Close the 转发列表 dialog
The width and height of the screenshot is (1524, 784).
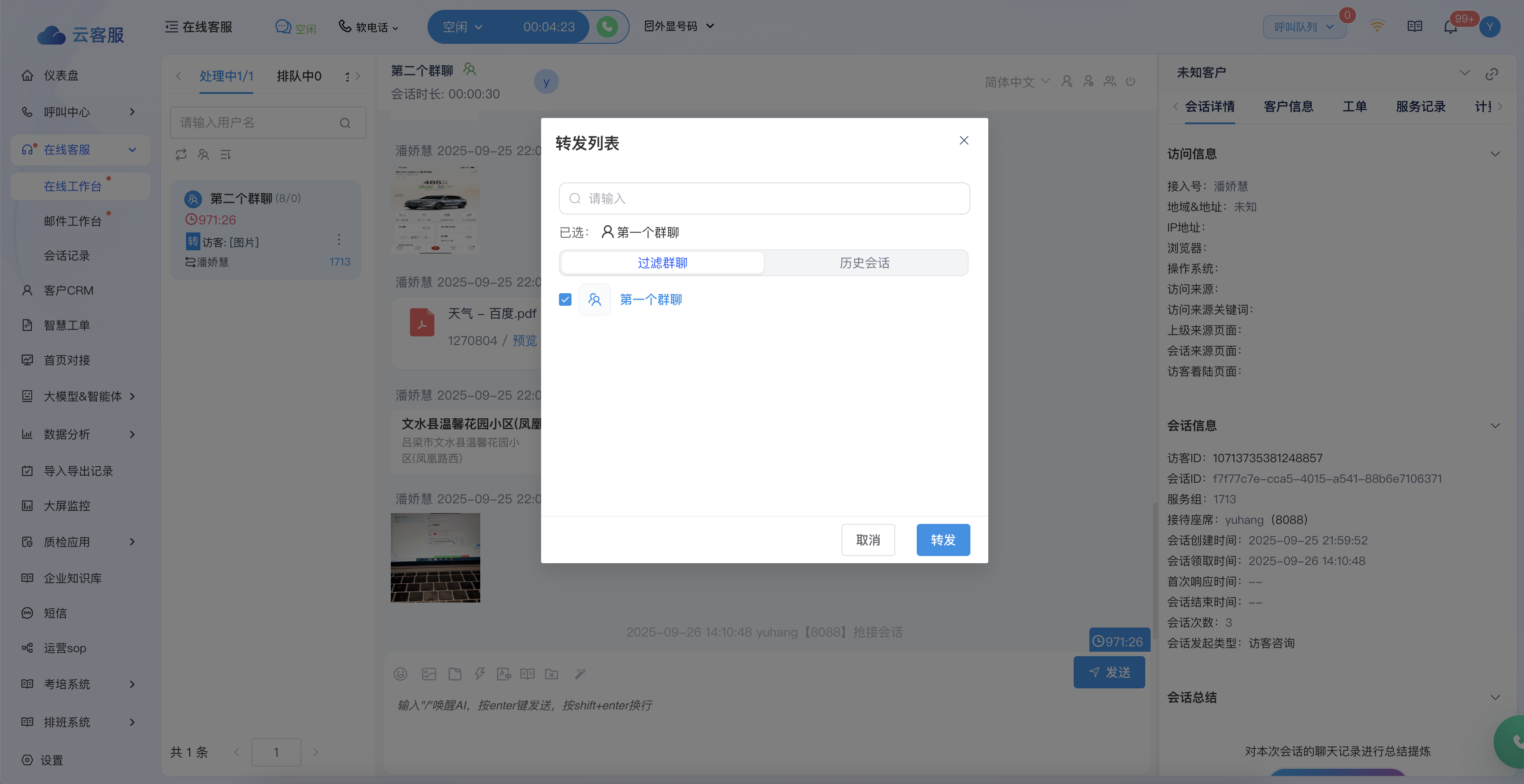point(964,140)
